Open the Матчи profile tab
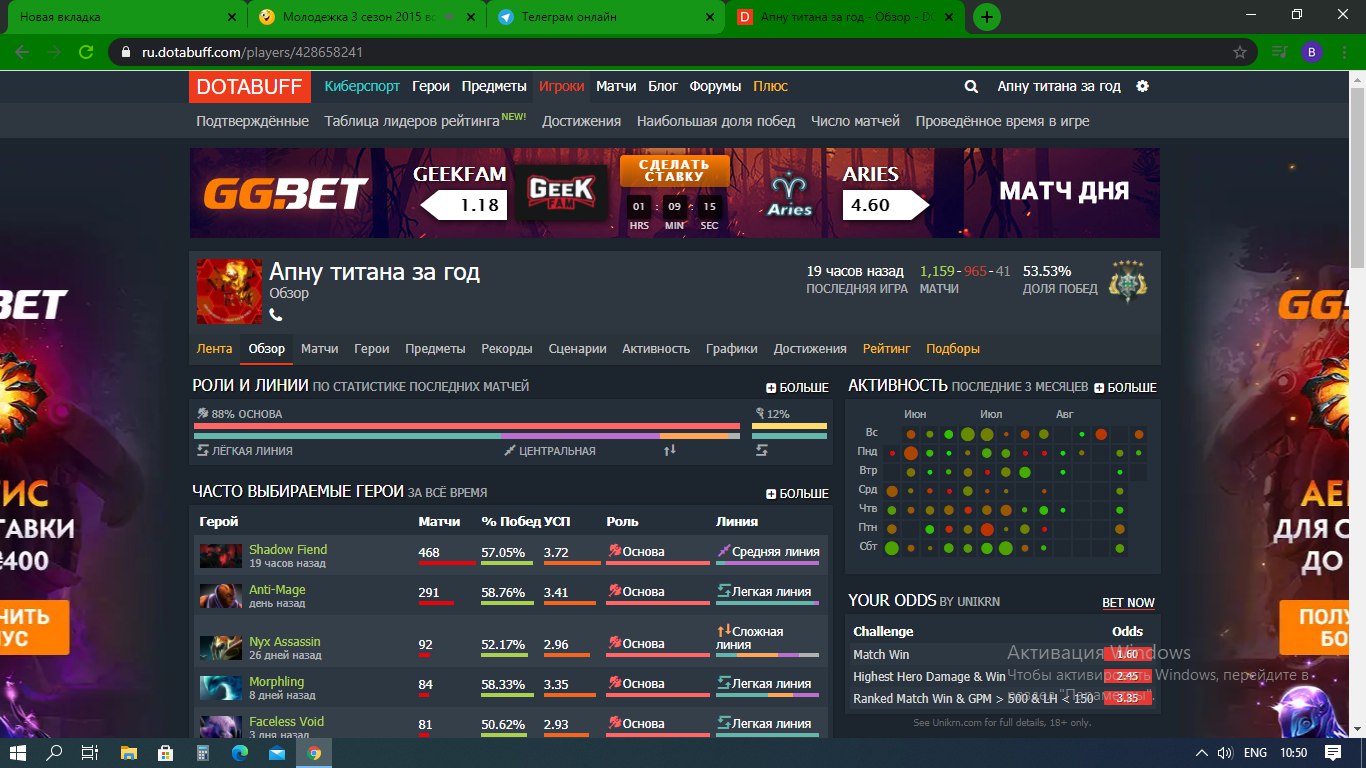1366x768 pixels. [320, 349]
